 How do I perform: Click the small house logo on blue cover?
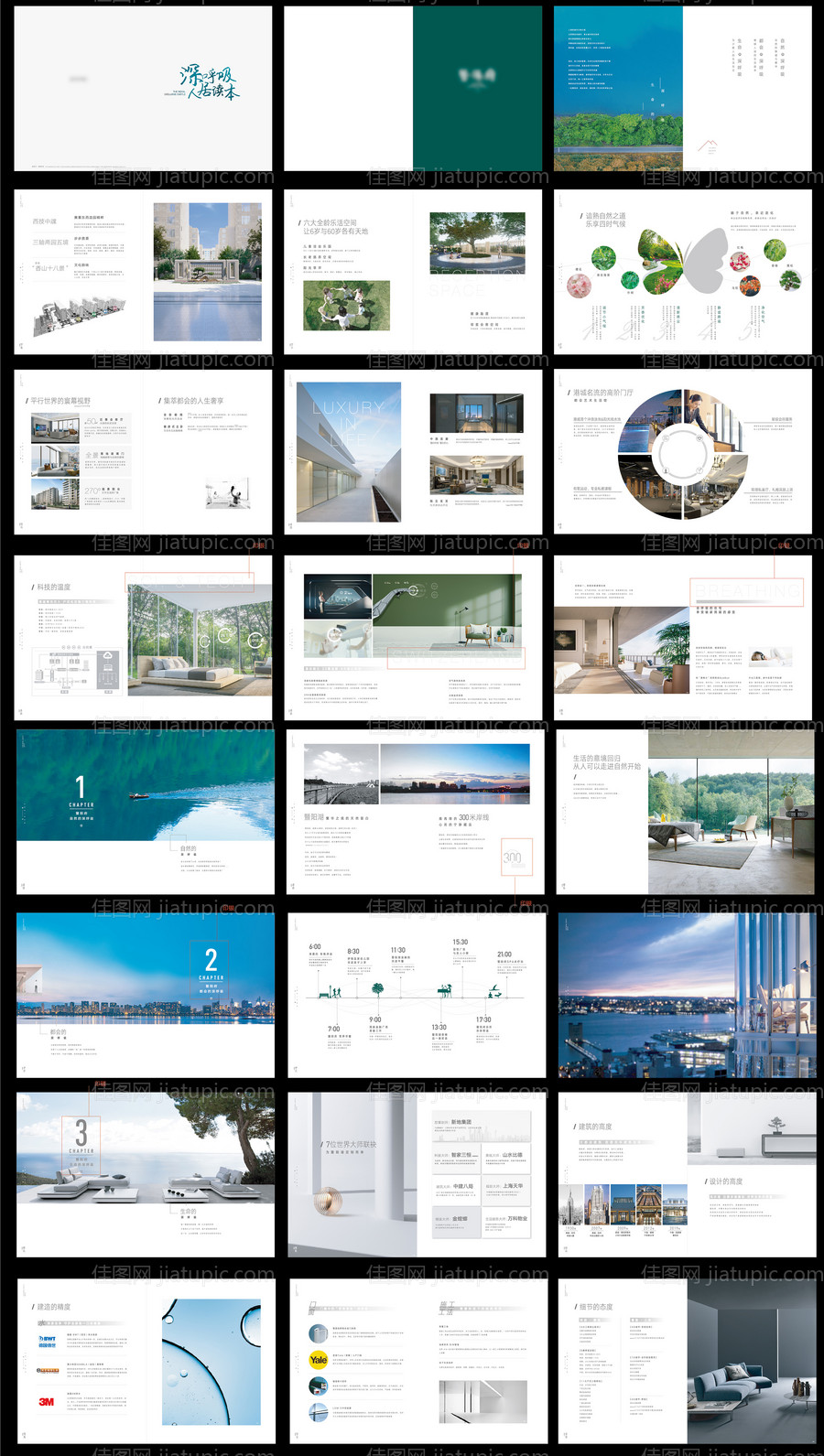[x=707, y=146]
